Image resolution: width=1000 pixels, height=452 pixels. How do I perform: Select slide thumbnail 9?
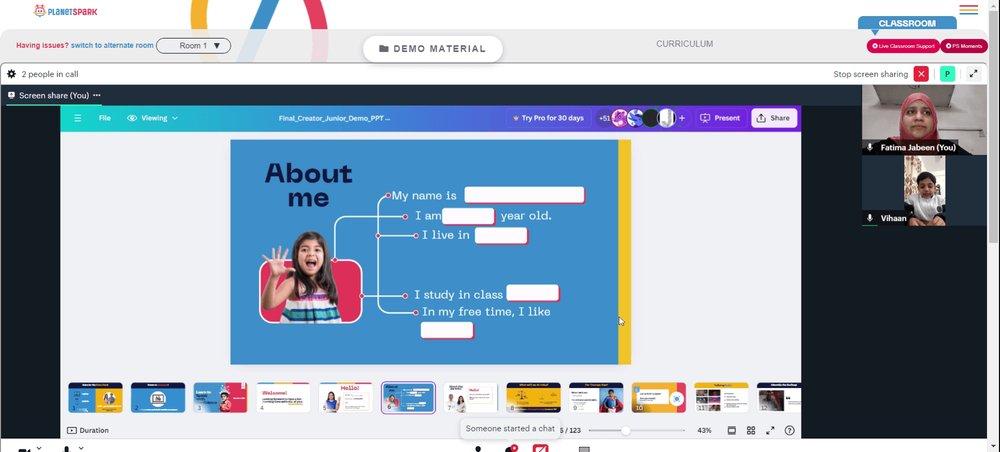pyautogui.click(x=596, y=398)
